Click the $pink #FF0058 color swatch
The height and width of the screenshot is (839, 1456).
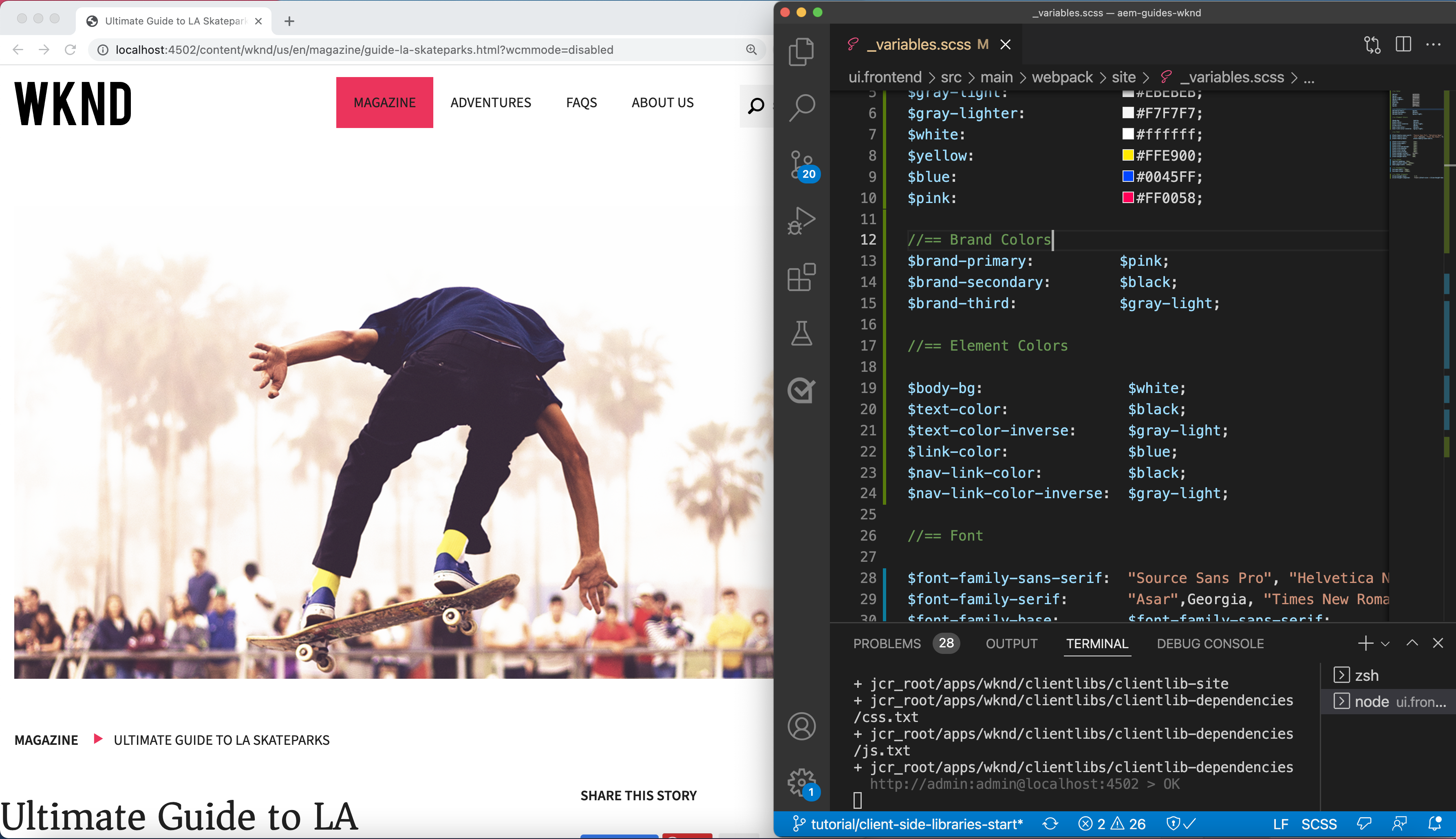[1127, 198]
